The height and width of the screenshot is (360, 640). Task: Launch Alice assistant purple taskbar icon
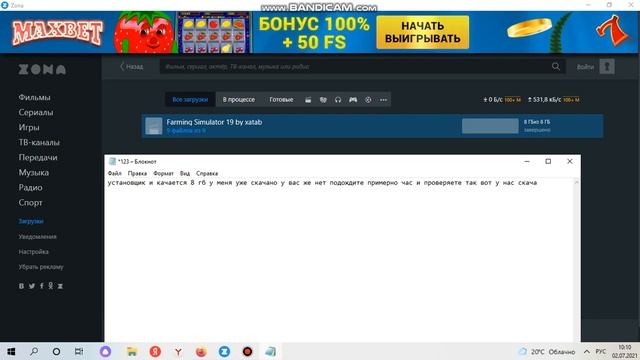pos(105,351)
